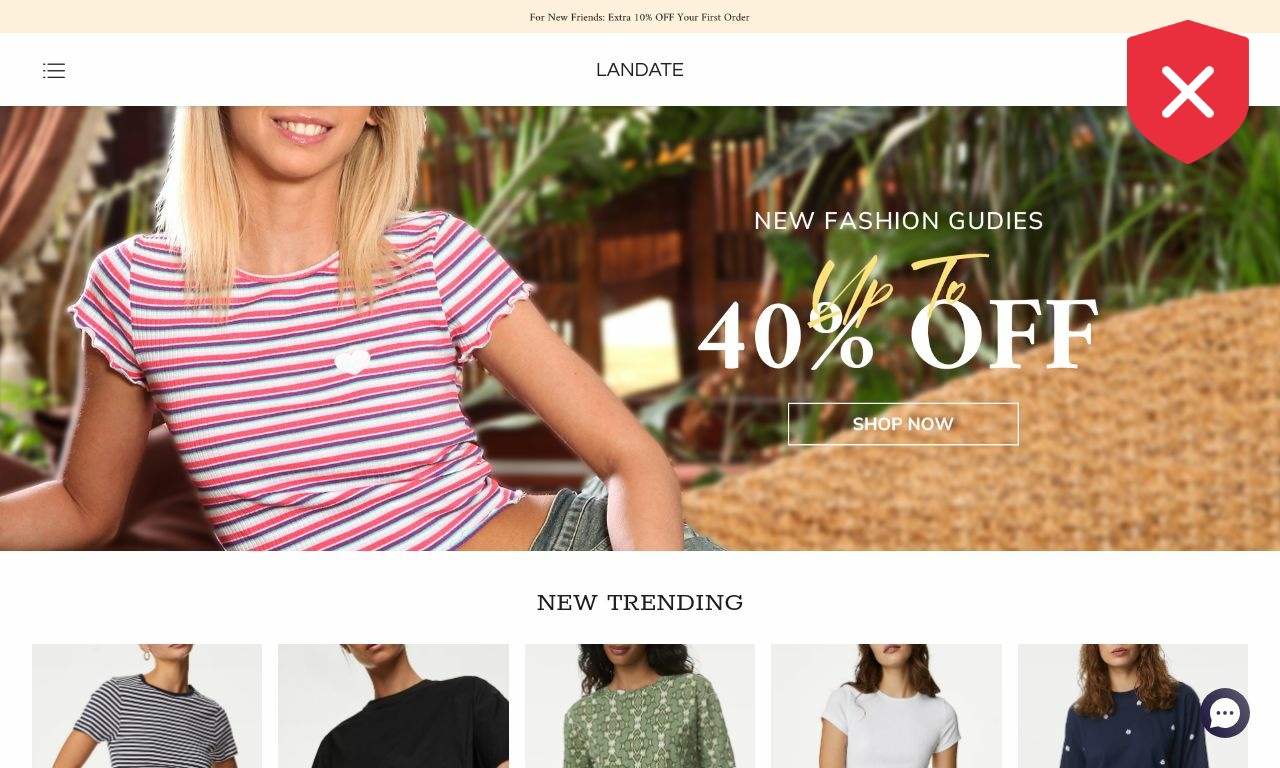Click the 40% OFF hero text

[898, 335]
